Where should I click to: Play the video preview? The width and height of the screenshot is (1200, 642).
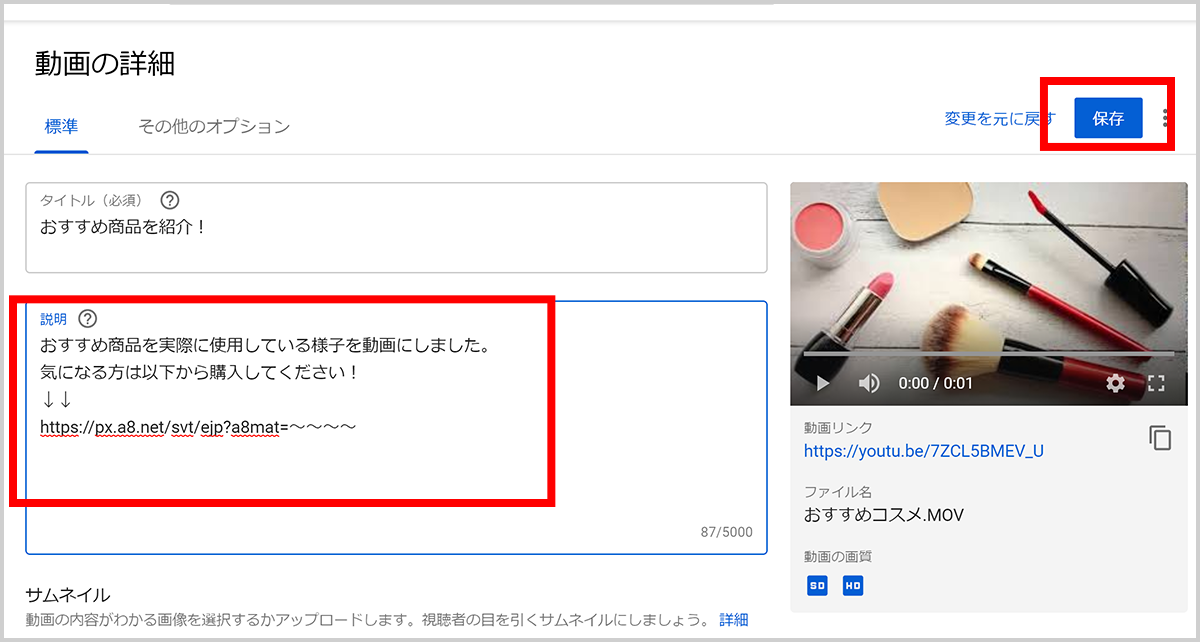pos(823,383)
